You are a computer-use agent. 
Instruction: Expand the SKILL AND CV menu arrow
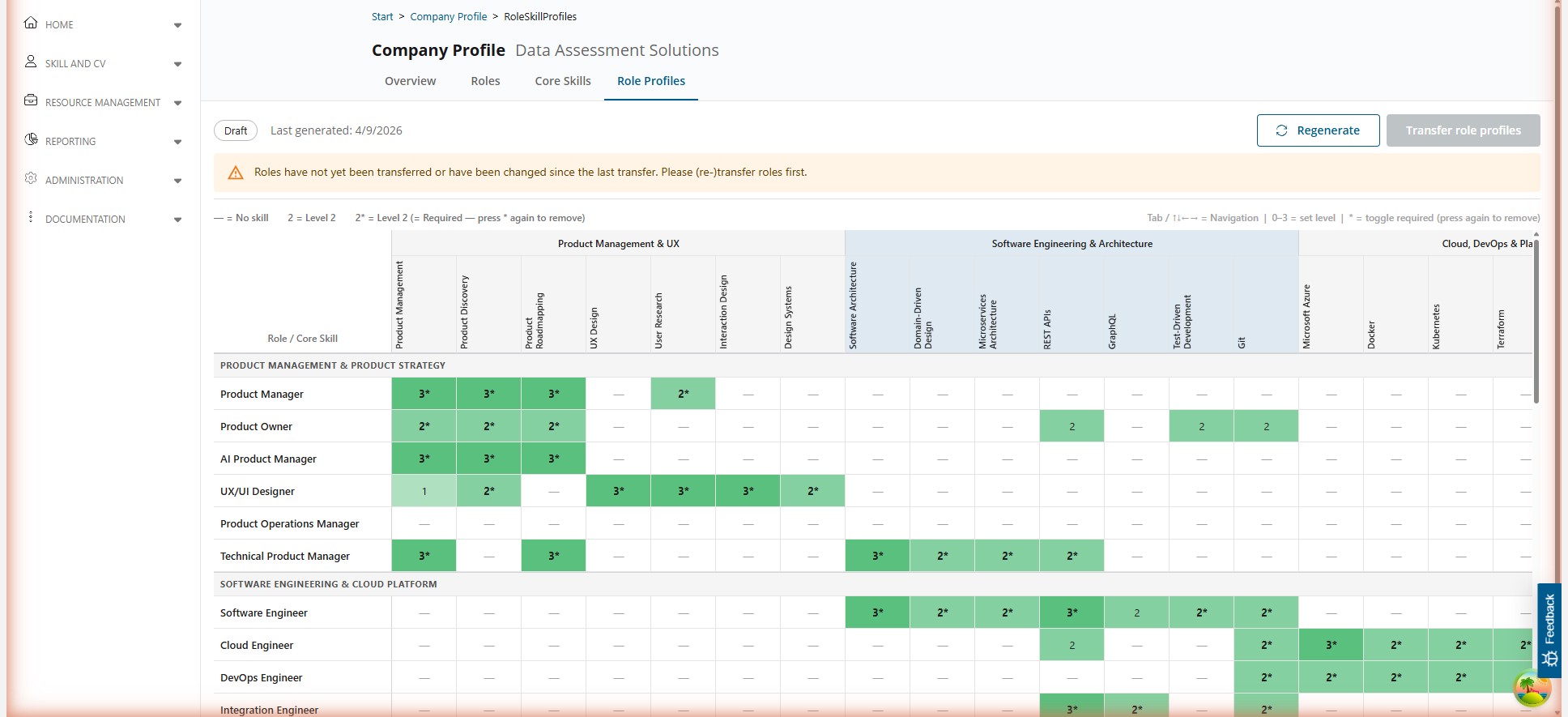tap(177, 64)
